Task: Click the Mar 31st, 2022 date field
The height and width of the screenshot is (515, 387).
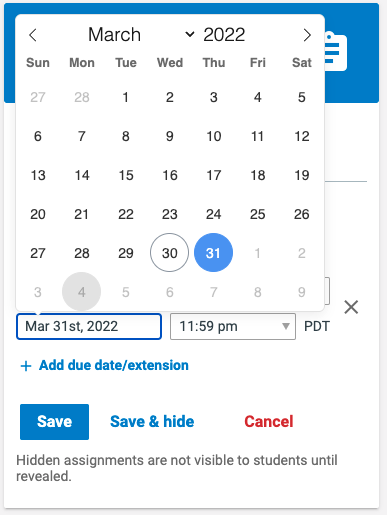Action: pos(89,326)
